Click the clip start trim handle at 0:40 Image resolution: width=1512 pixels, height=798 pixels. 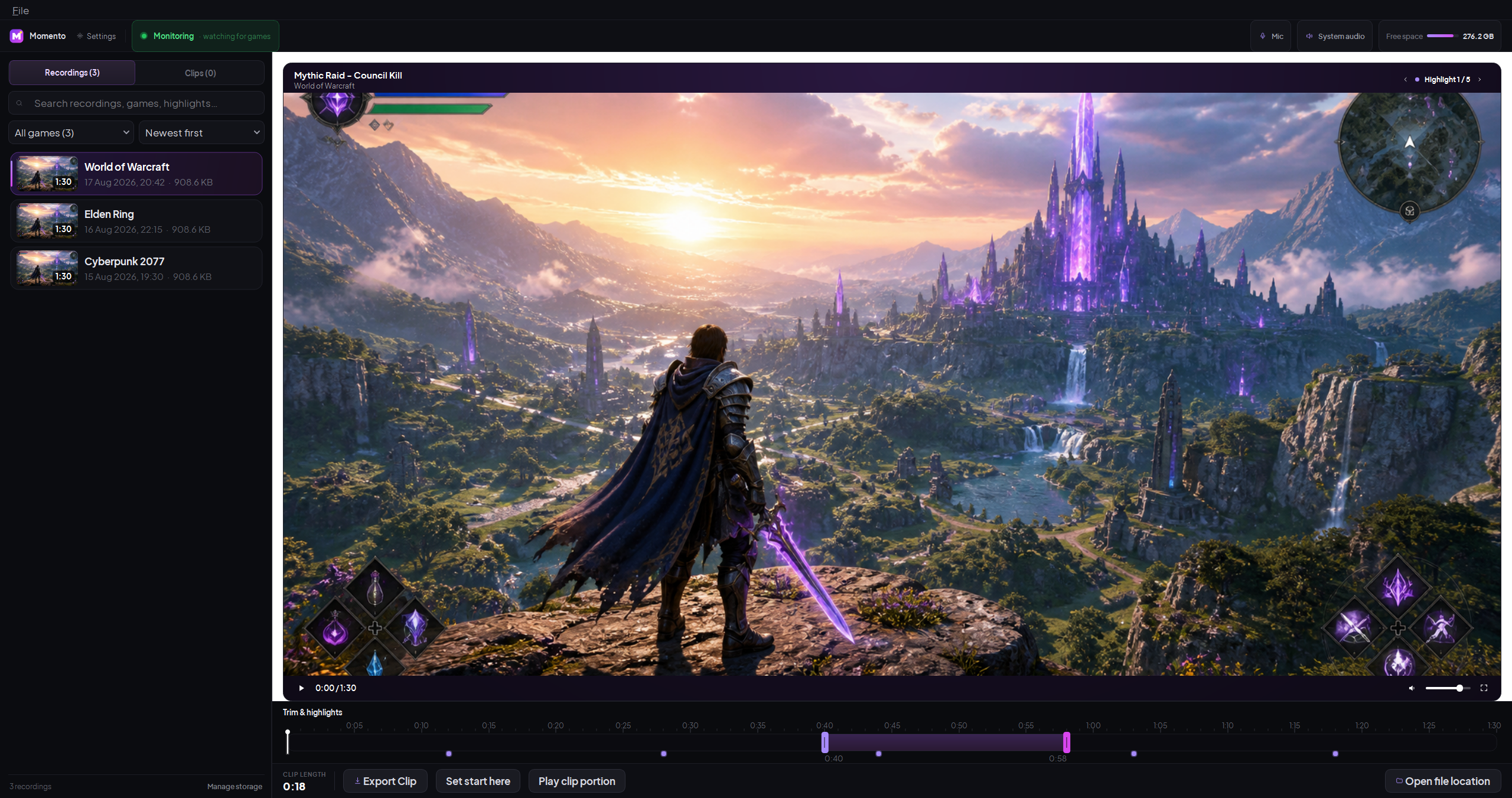(825, 742)
